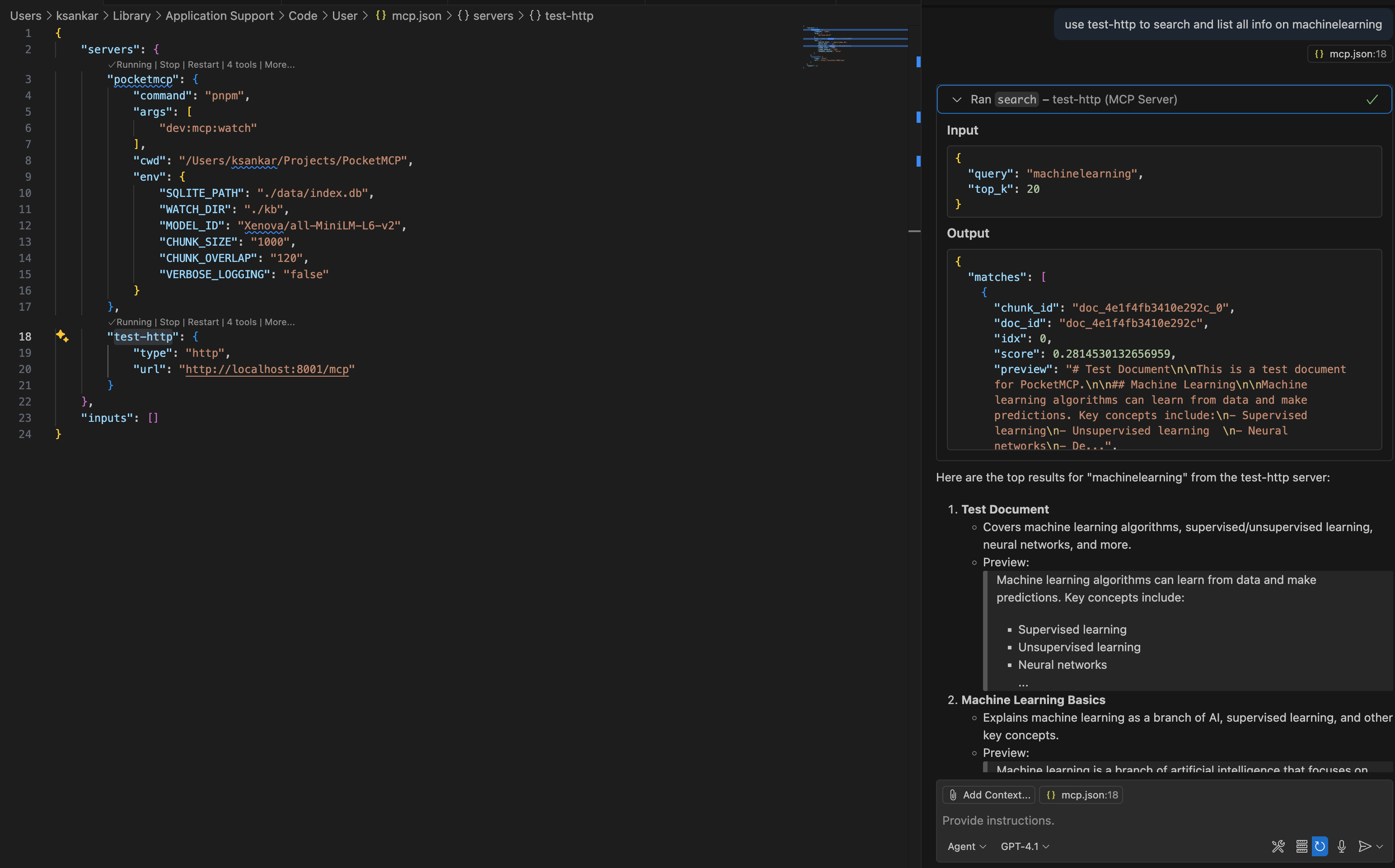
Task: Toggle the blue auto-approve loop button
Action: pyautogui.click(x=1320, y=846)
